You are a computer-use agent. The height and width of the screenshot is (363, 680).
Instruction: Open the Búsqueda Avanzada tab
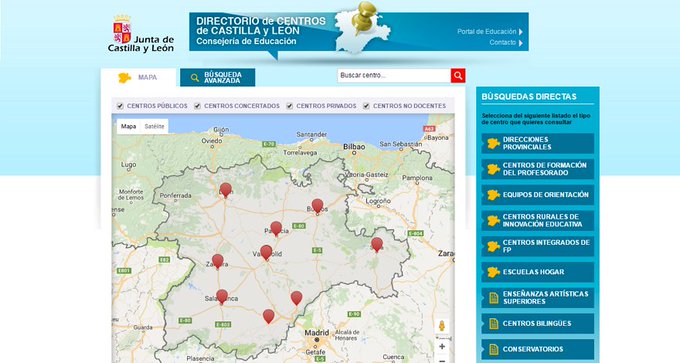(218, 78)
